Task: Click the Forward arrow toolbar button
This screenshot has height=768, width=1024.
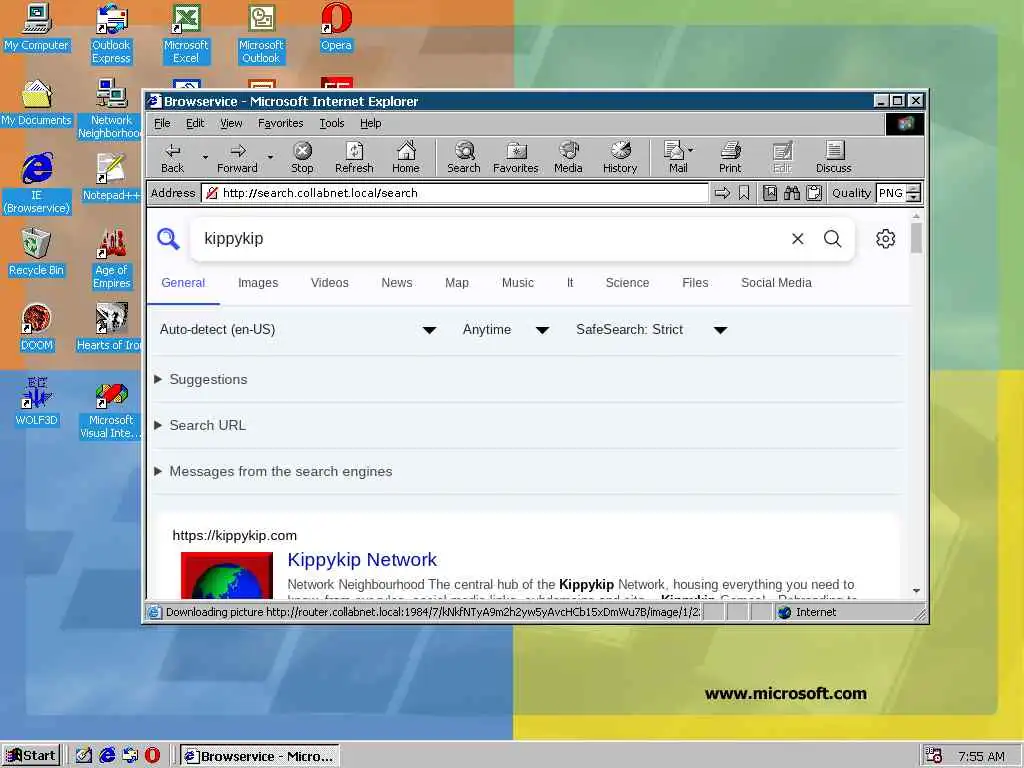Action: click(237, 157)
